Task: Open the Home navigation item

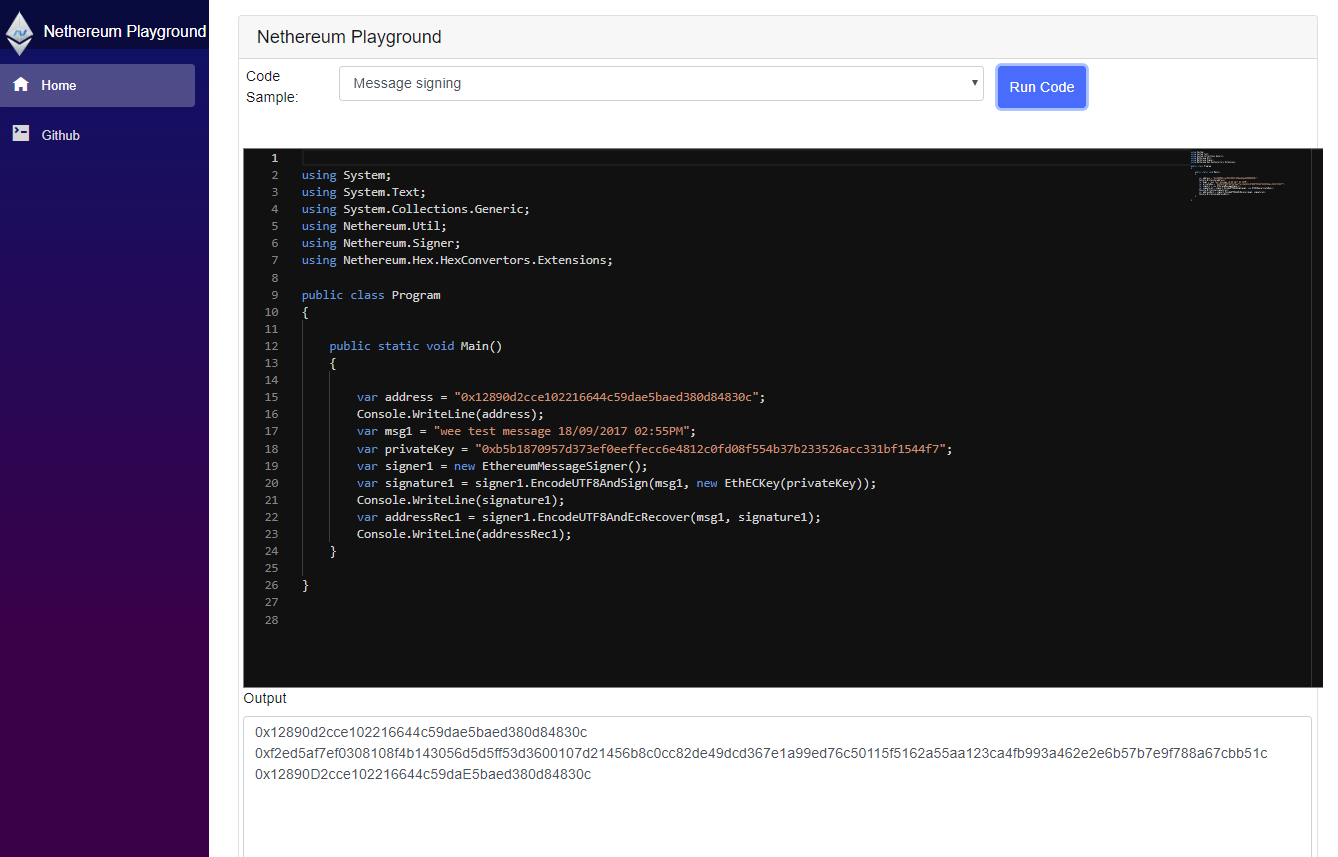Action: click(x=98, y=85)
